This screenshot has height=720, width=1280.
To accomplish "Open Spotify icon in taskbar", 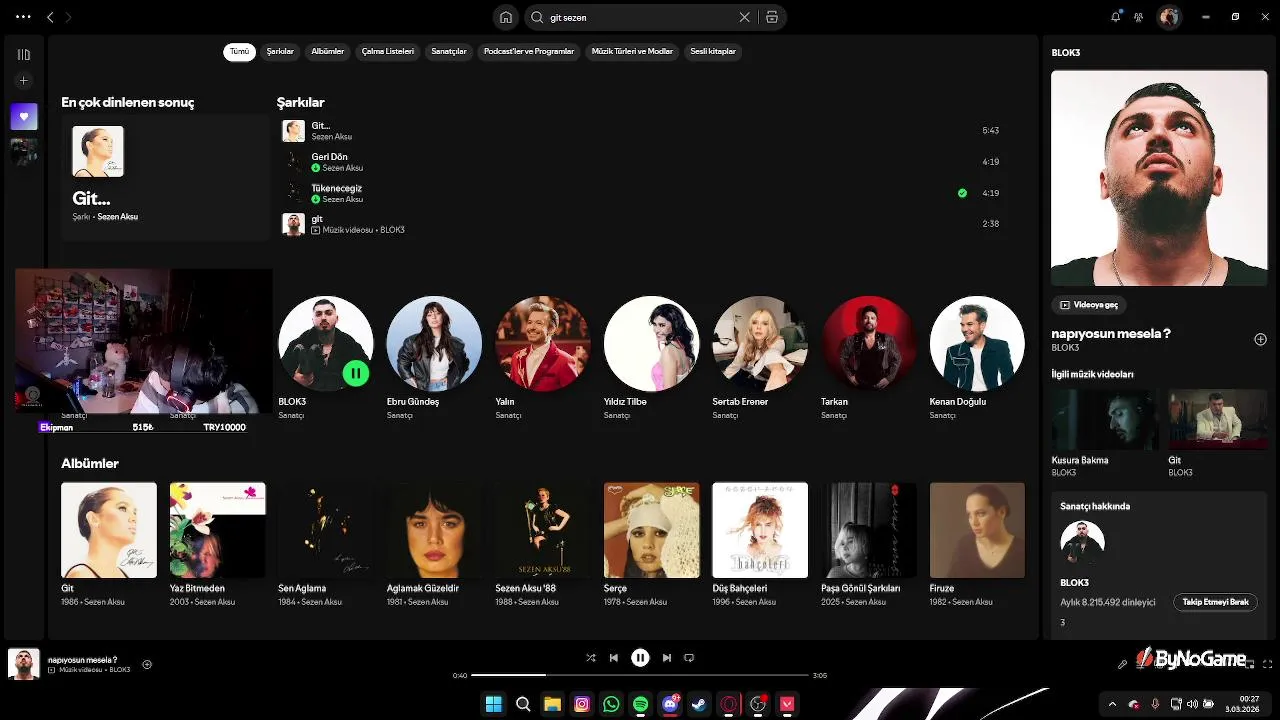I will click(640, 704).
